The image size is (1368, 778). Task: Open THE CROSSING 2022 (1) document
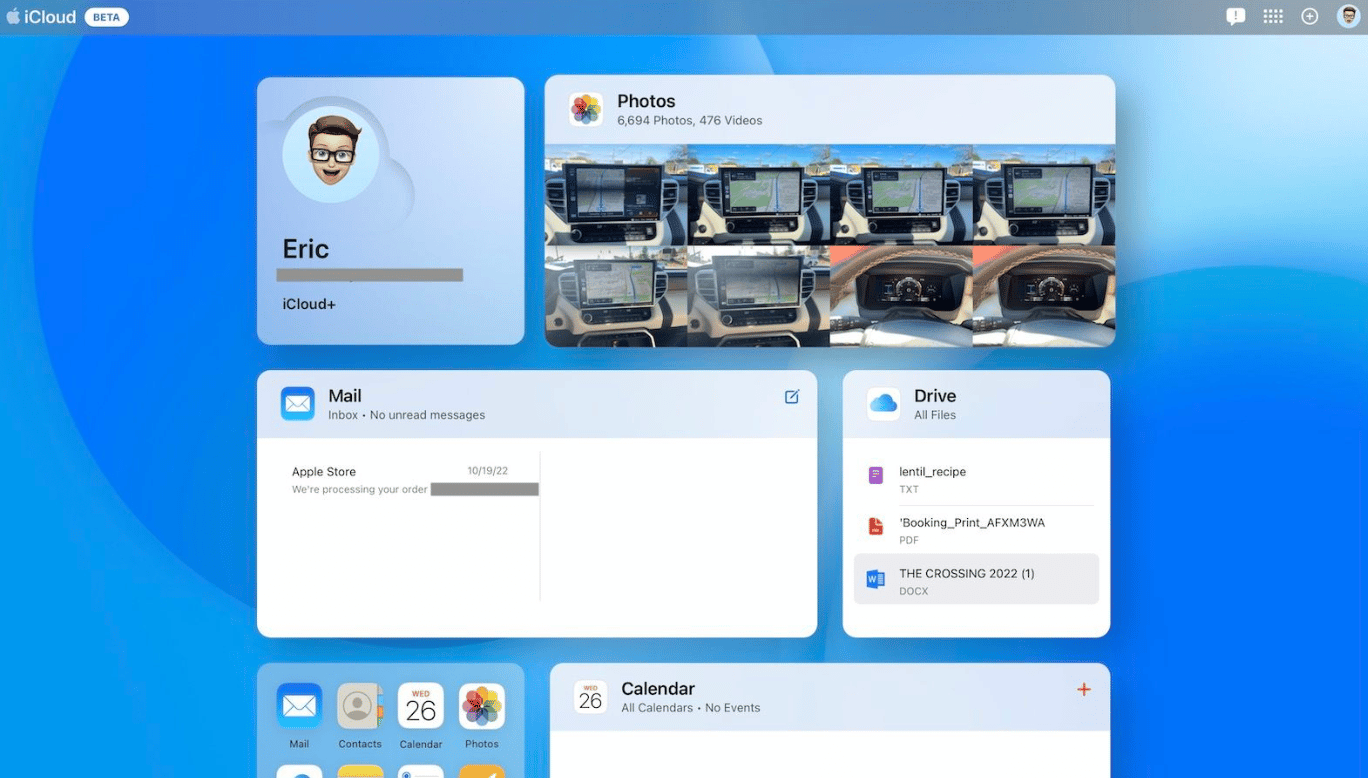point(966,581)
